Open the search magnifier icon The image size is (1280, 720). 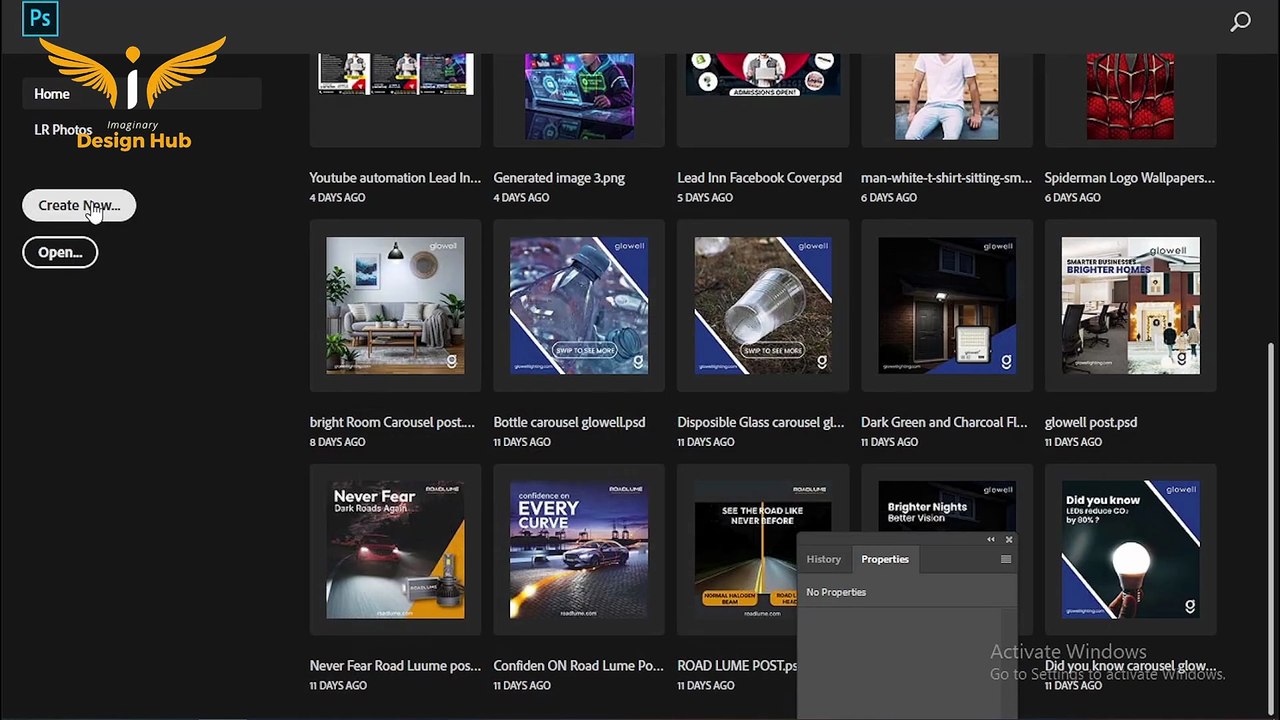click(x=1240, y=21)
